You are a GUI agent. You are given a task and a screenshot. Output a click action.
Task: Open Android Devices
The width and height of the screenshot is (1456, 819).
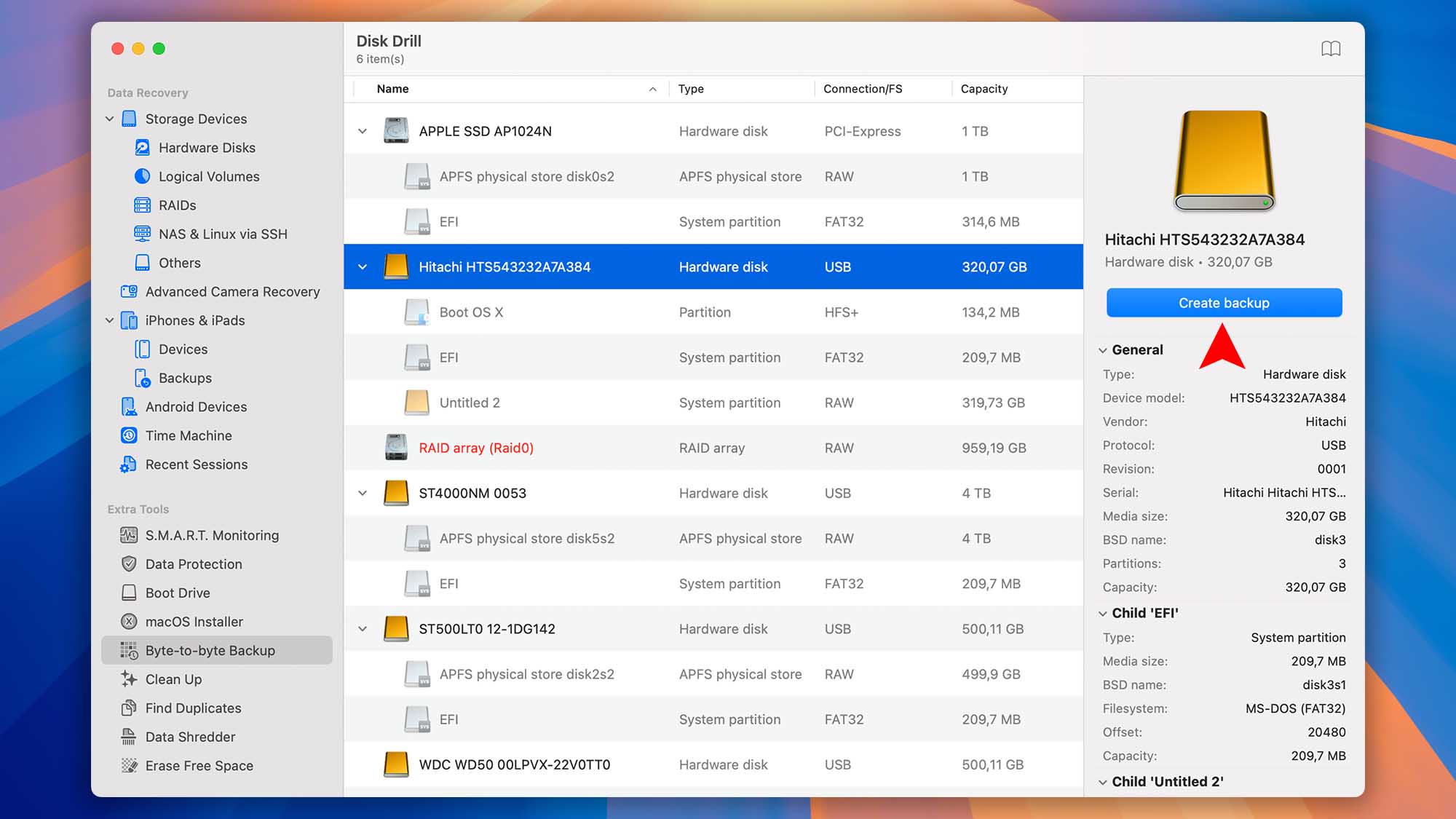tap(196, 407)
